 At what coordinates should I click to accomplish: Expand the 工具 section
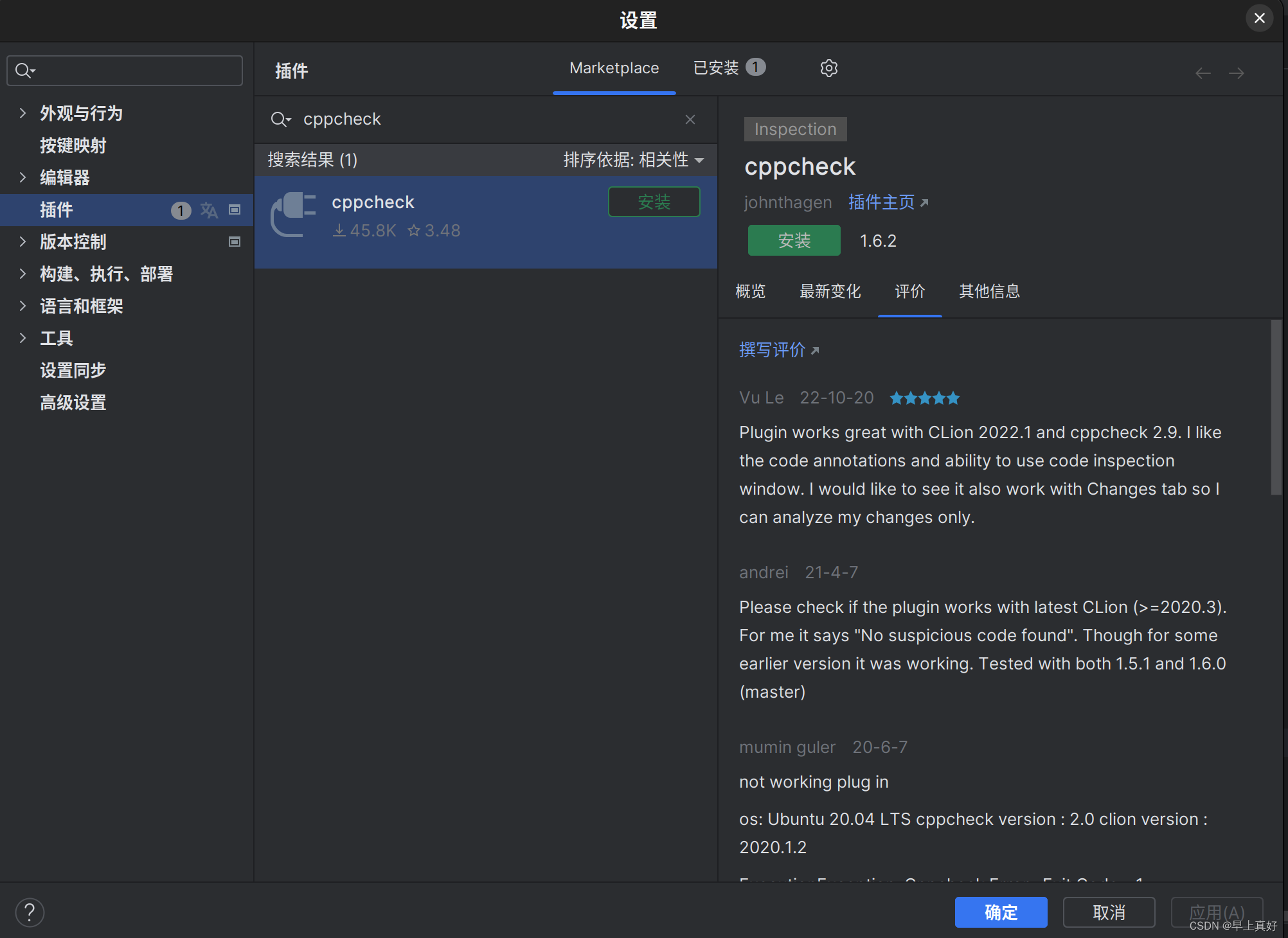coord(22,339)
